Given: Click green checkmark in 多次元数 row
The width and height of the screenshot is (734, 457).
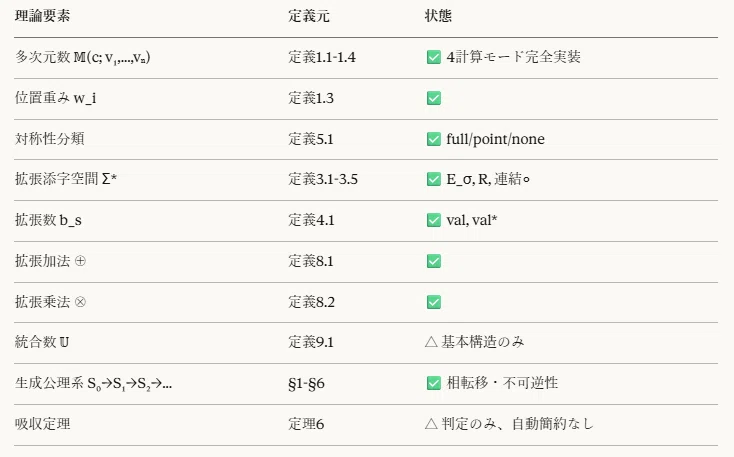Looking at the screenshot, I should pyautogui.click(x=434, y=57).
